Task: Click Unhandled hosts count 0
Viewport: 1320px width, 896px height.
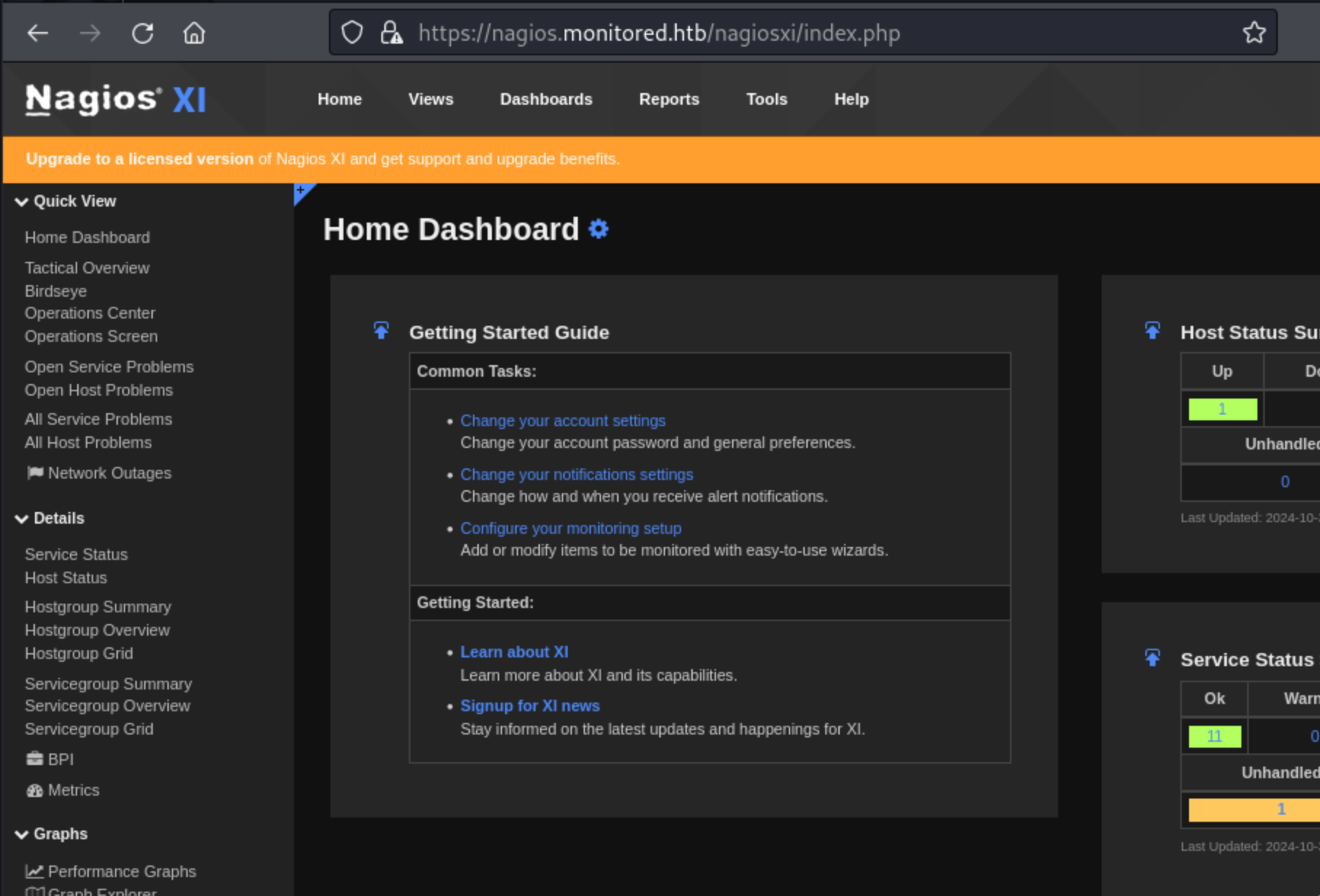Action: (x=1285, y=482)
